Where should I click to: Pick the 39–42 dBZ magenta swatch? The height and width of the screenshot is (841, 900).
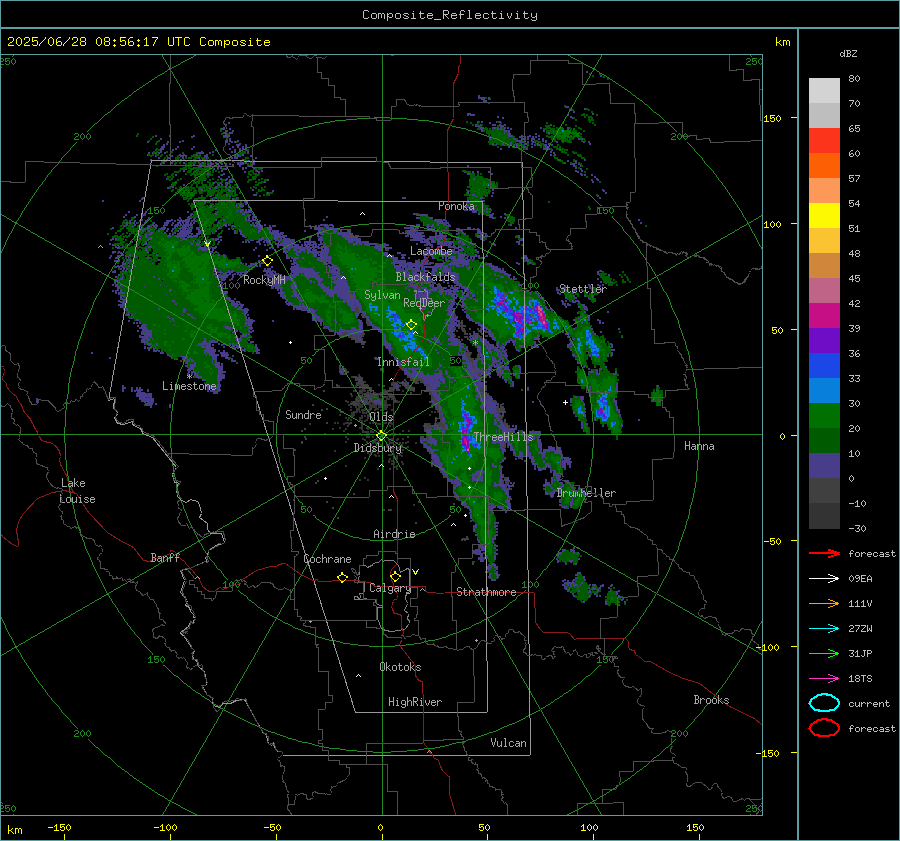click(x=824, y=316)
